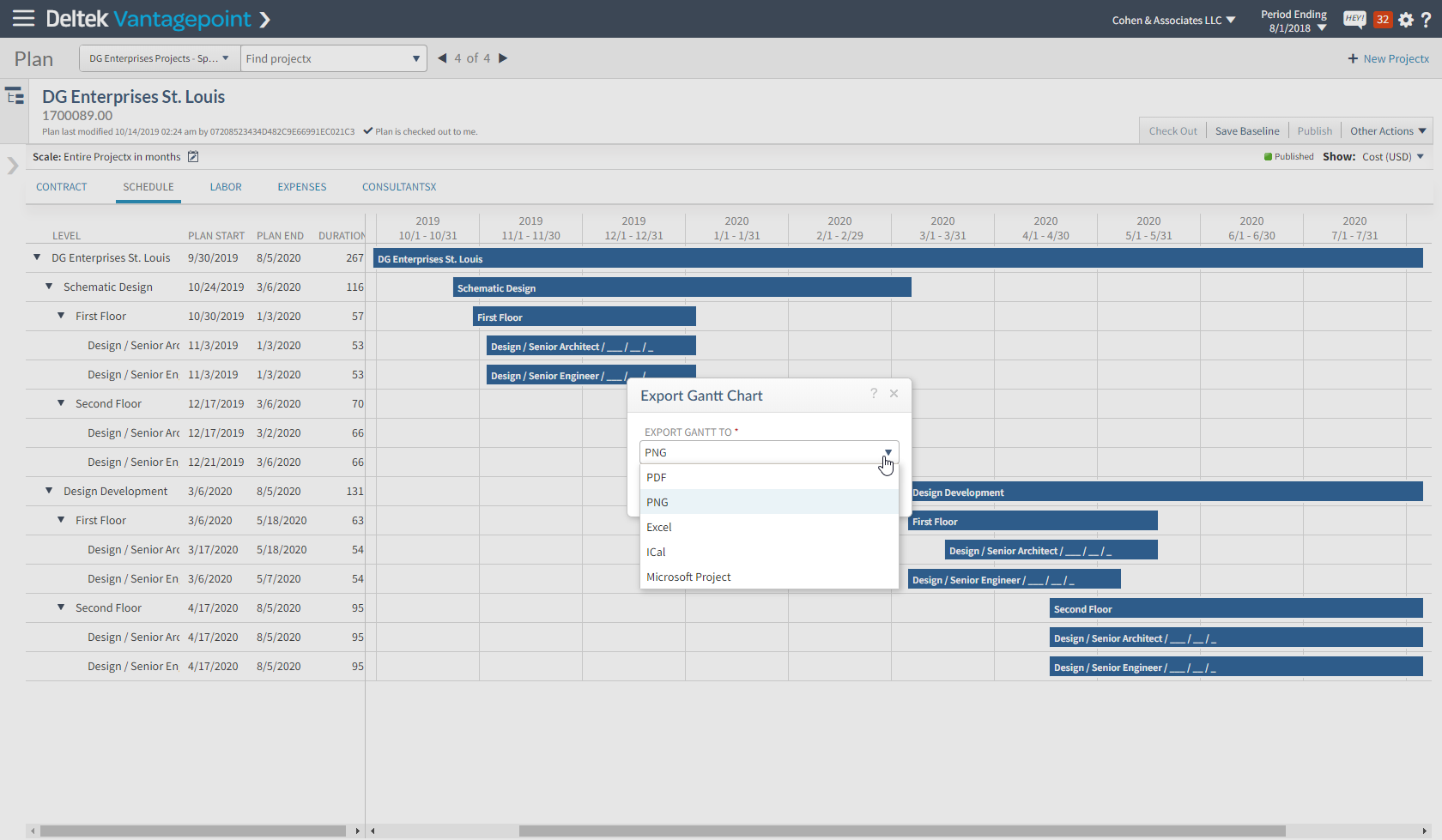Open the Period Ending 8/1/2018 dropdown
1442x840 pixels.
click(x=1294, y=21)
